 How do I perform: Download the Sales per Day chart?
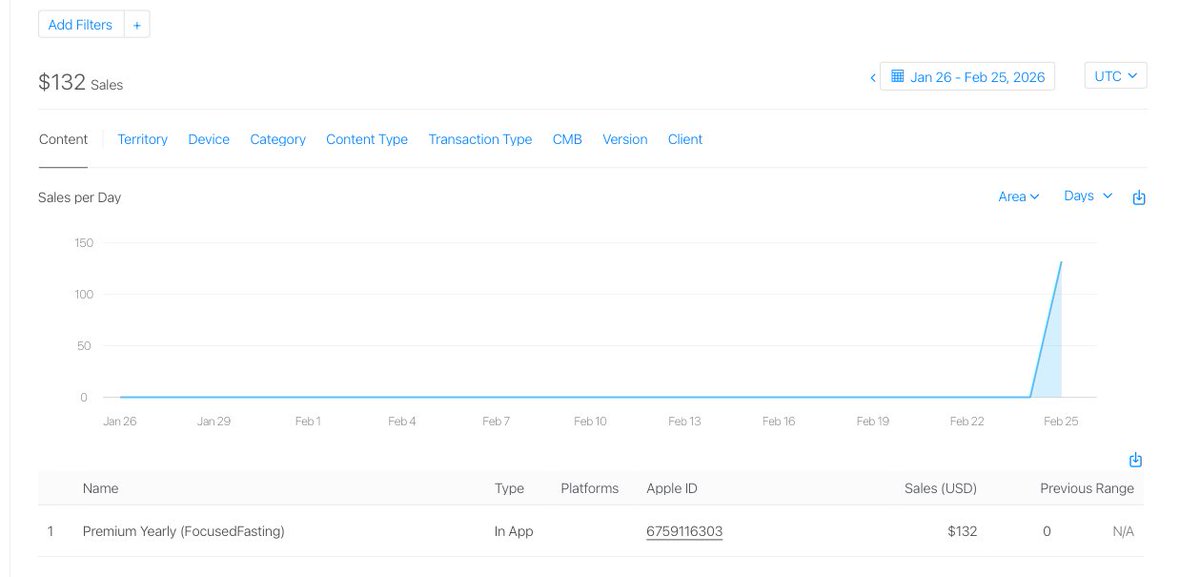tap(1139, 198)
